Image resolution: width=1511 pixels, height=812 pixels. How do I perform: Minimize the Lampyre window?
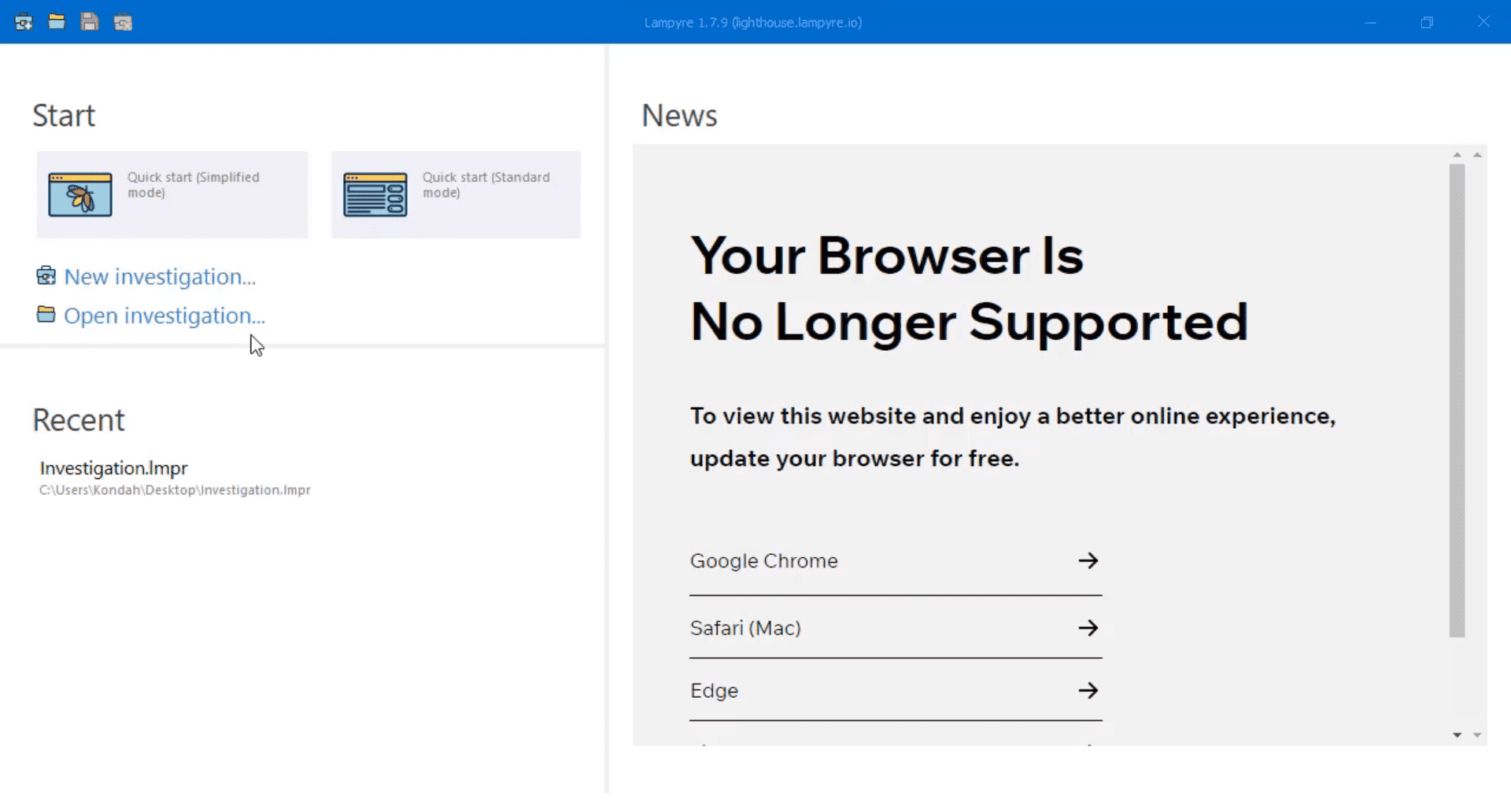1370,22
